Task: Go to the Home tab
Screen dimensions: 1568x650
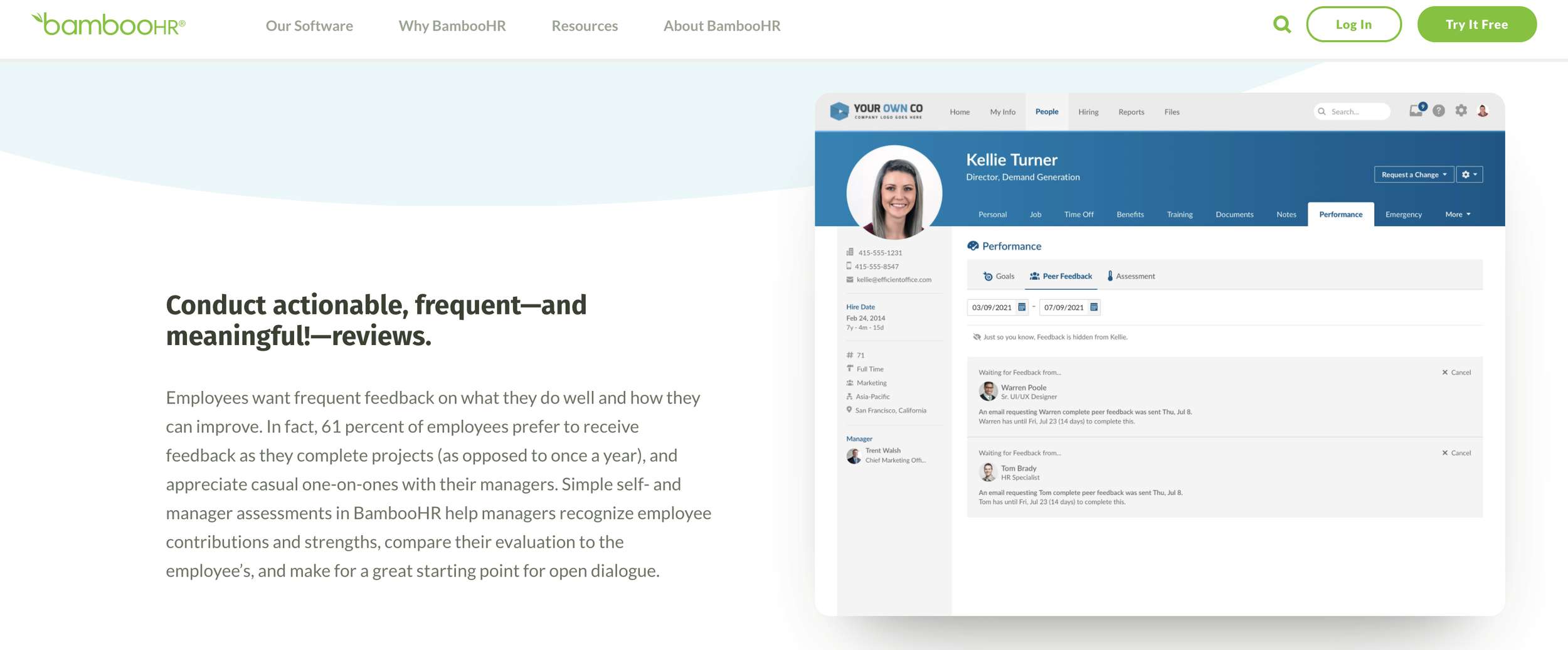Action: tap(960, 112)
